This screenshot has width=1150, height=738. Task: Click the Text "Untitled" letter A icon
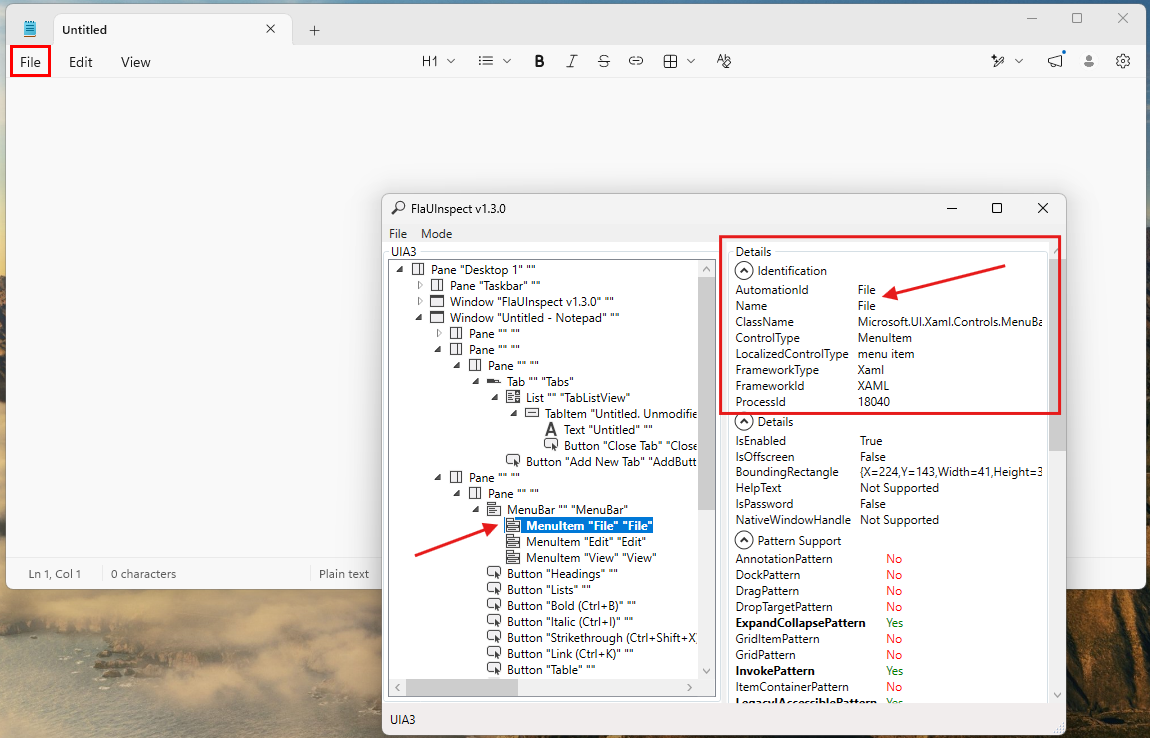[x=552, y=430]
